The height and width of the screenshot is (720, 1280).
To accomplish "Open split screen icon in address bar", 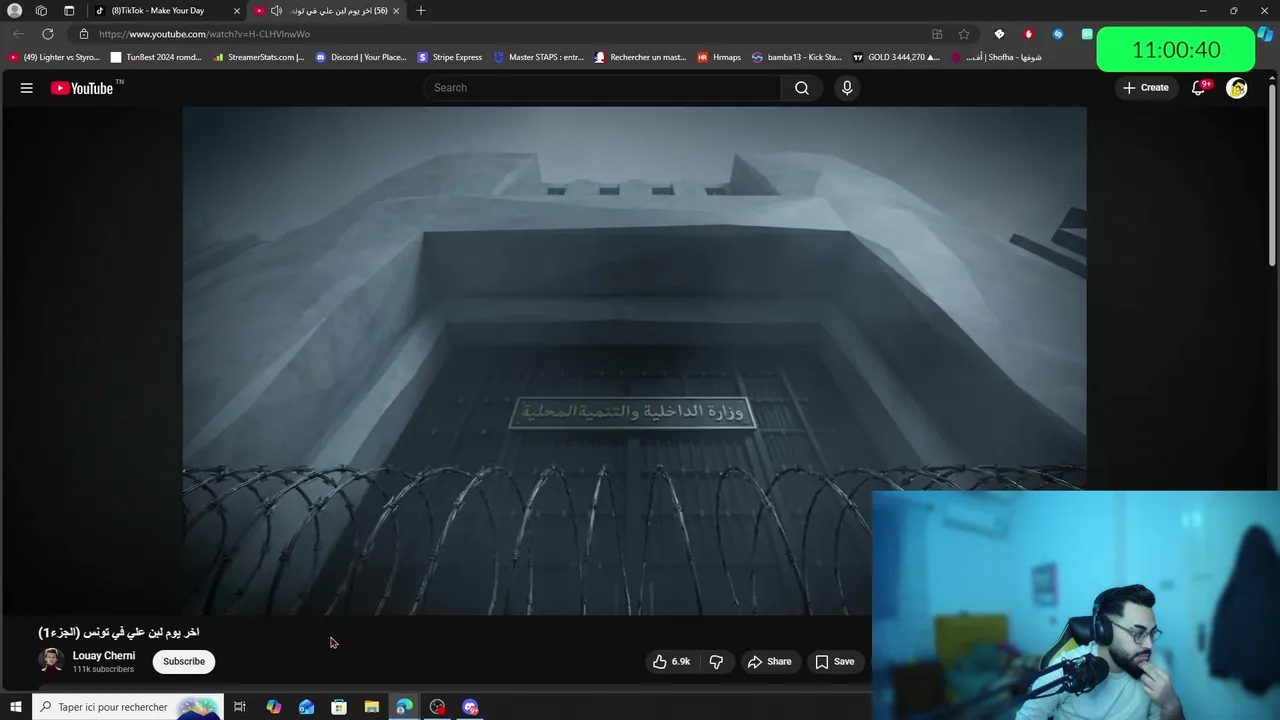I will tap(937, 34).
